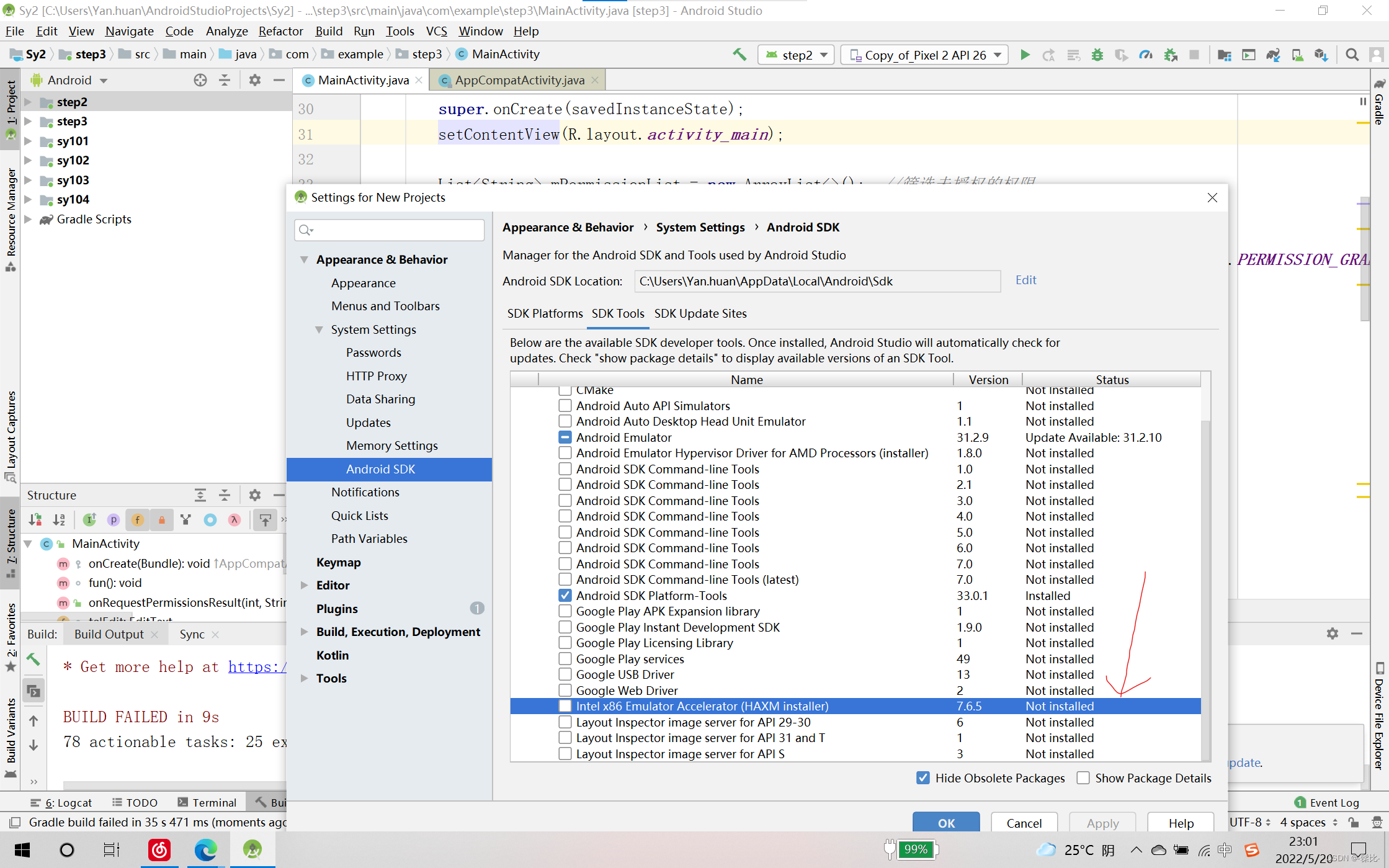1389x868 pixels.
Task: Check Intel x86 Emulator Accelerator (HAXM installer)
Action: (x=565, y=706)
